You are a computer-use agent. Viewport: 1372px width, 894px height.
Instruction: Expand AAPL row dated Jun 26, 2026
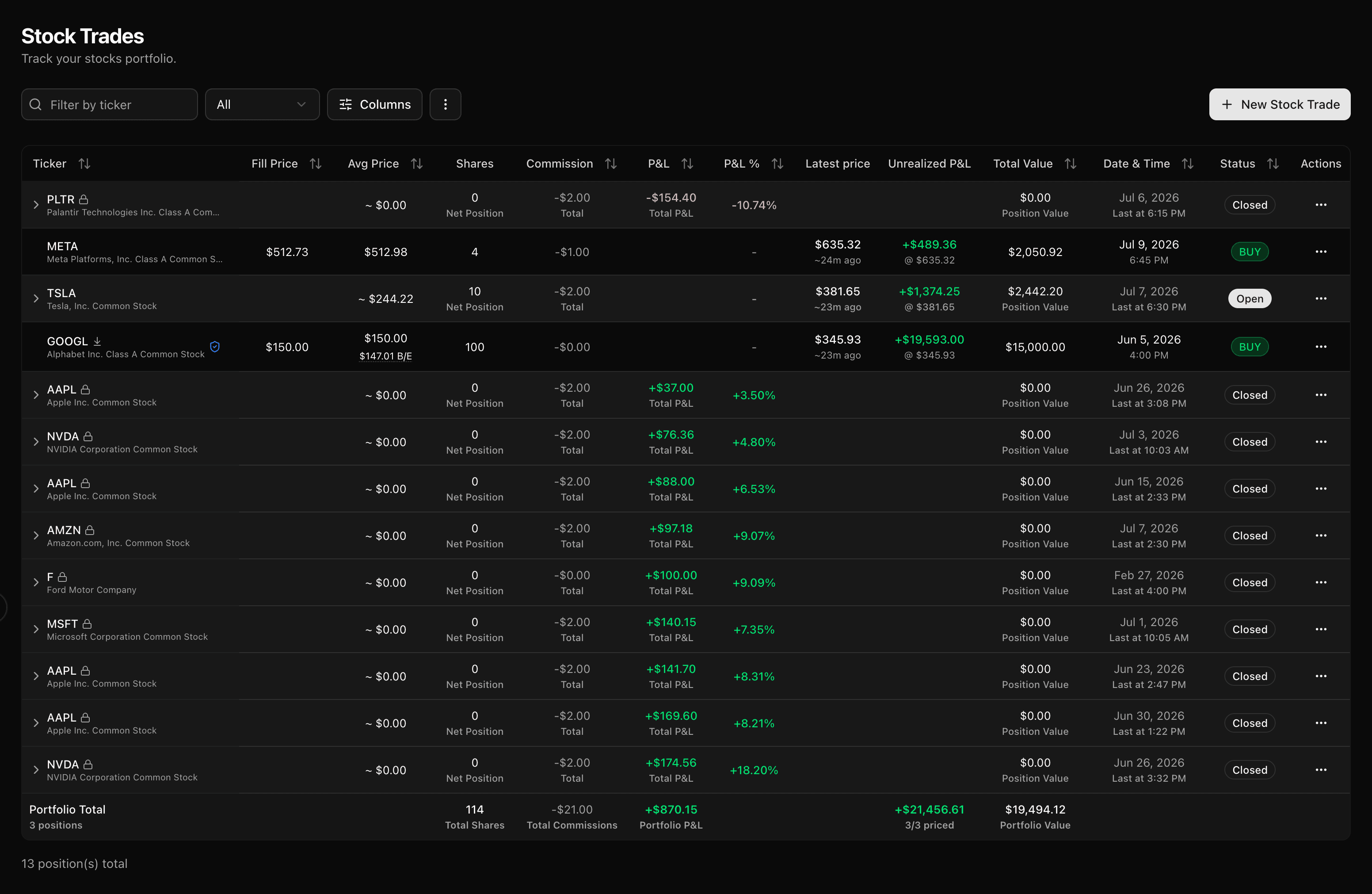36,395
